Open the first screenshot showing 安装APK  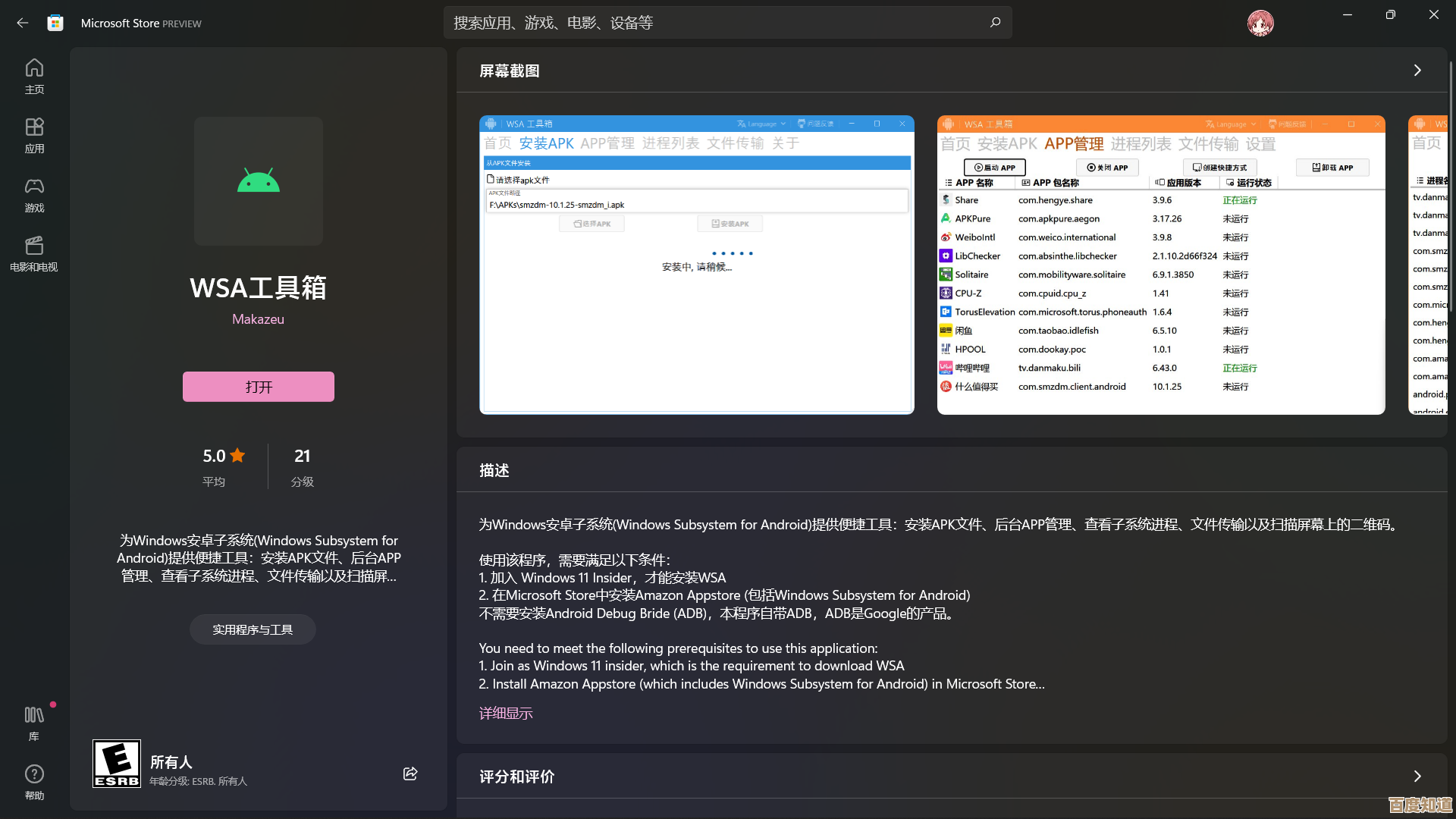[x=696, y=265]
